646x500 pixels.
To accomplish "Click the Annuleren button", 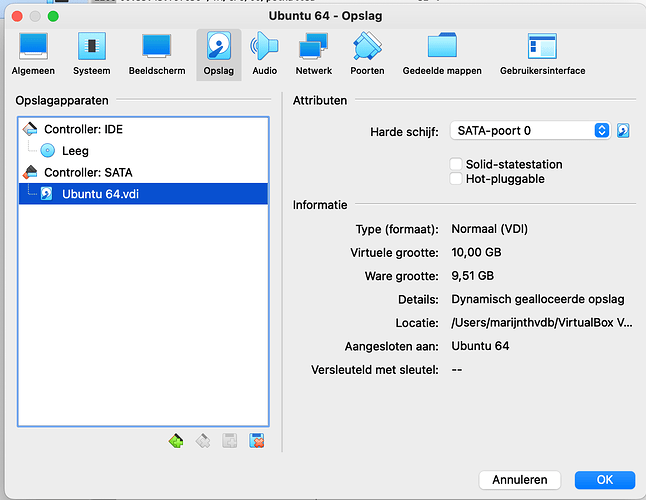I will point(519,480).
